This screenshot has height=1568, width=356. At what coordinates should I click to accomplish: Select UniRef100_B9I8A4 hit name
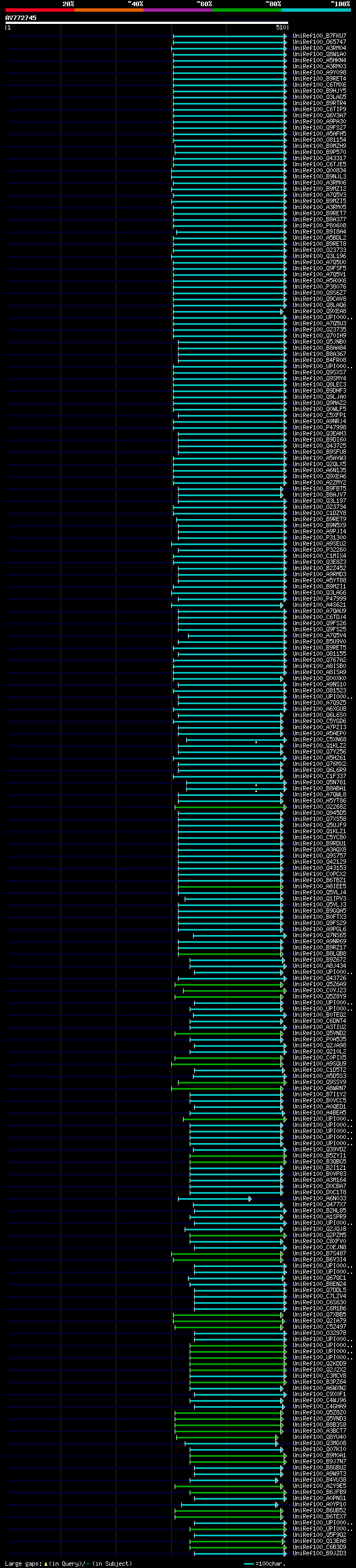click(x=319, y=231)
